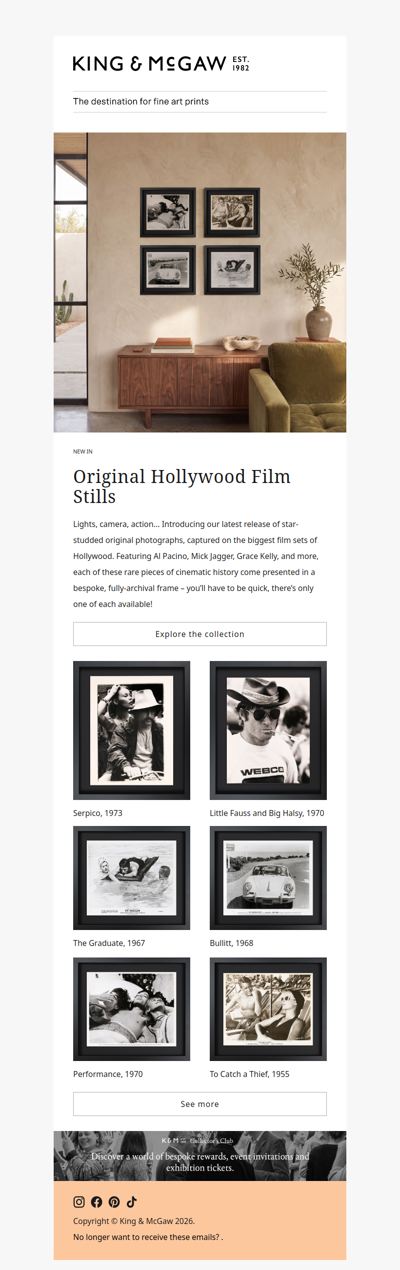Click the To Catch a Thief, 1955 caption
Image resolution: width=400 pixels, height=1270 pixels.
pos(250,1074)
